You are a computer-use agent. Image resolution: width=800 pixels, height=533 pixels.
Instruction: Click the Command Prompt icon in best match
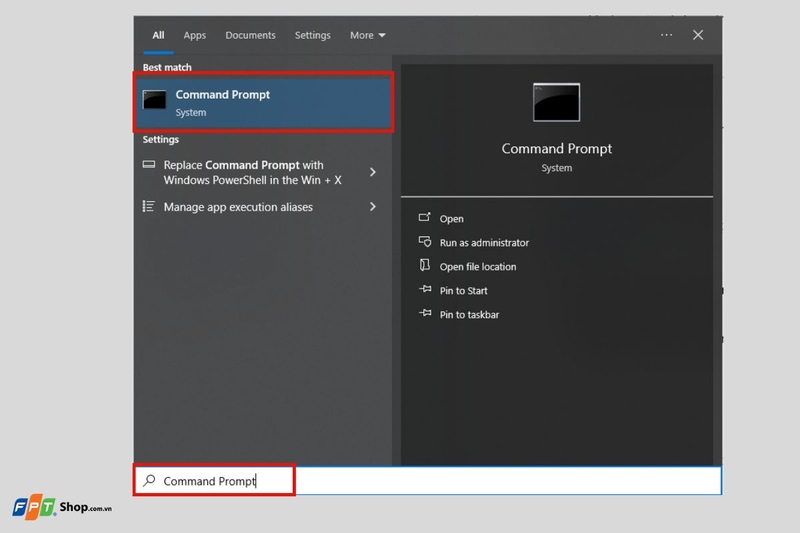(x=154, y=100)
